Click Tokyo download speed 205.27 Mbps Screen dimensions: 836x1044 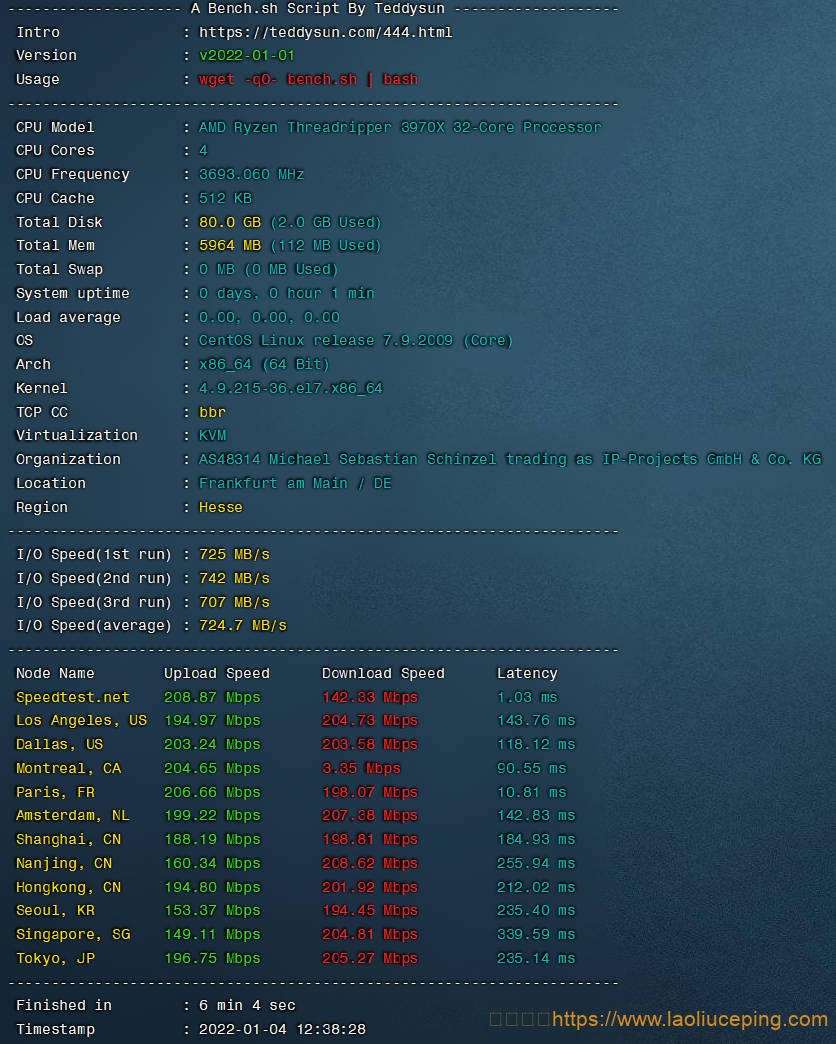[x=370, y=959]
